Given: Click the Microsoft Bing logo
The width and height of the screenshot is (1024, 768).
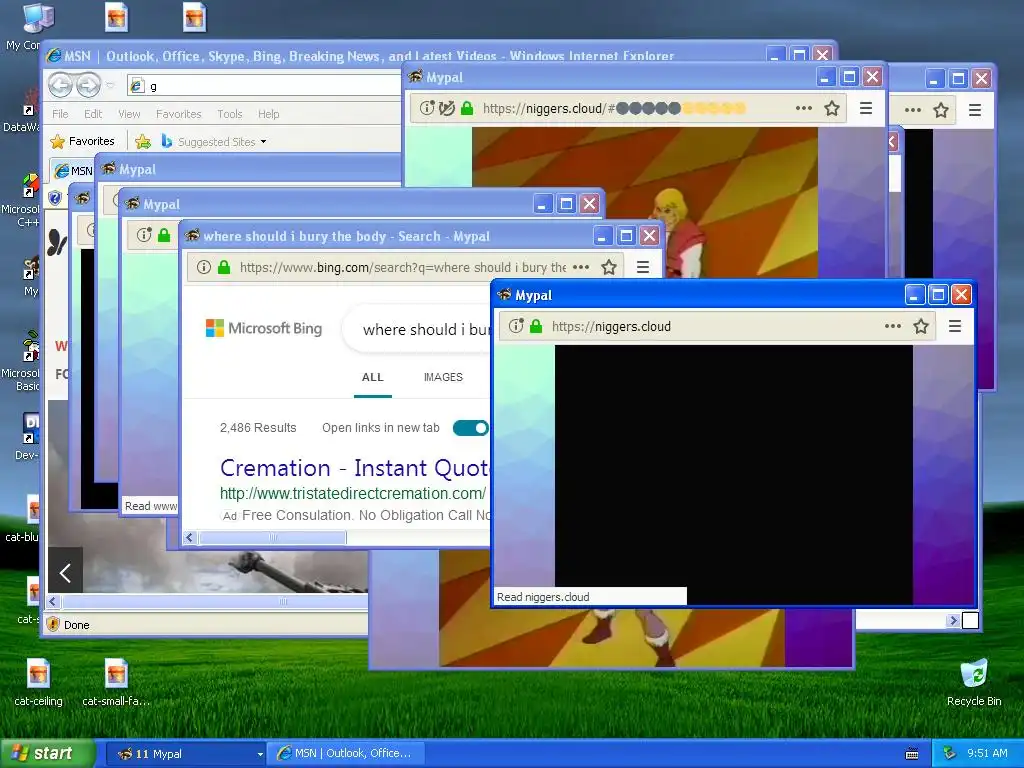Looking at the screenshot, I should click(x=264, y=328).
